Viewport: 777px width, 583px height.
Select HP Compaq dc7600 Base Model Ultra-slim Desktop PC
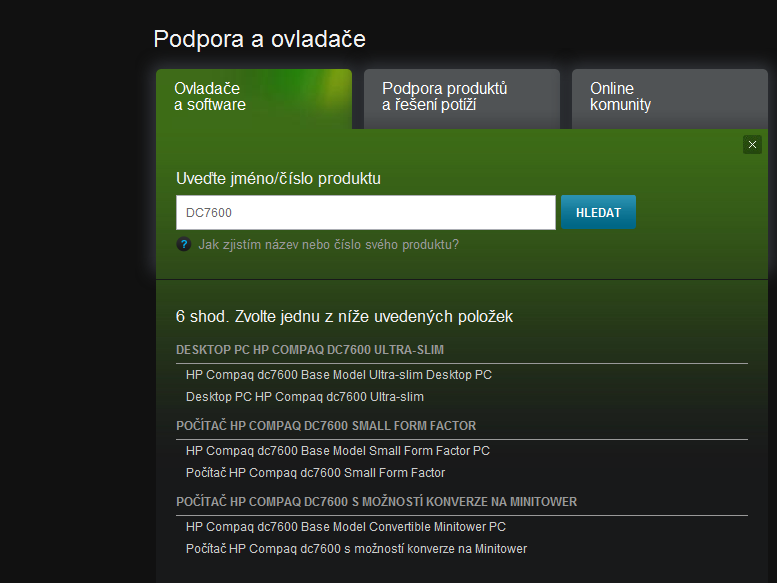pos(338,375)
